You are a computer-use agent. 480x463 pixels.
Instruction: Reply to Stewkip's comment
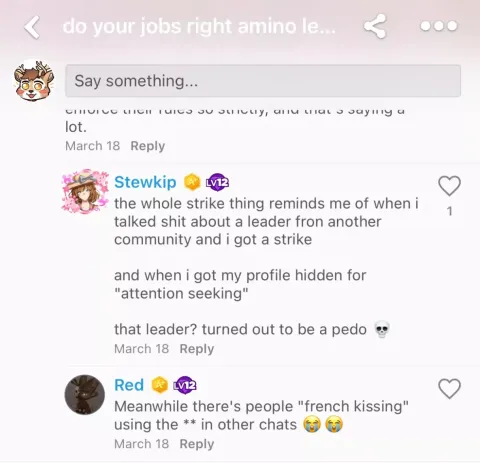click(197, 349)
